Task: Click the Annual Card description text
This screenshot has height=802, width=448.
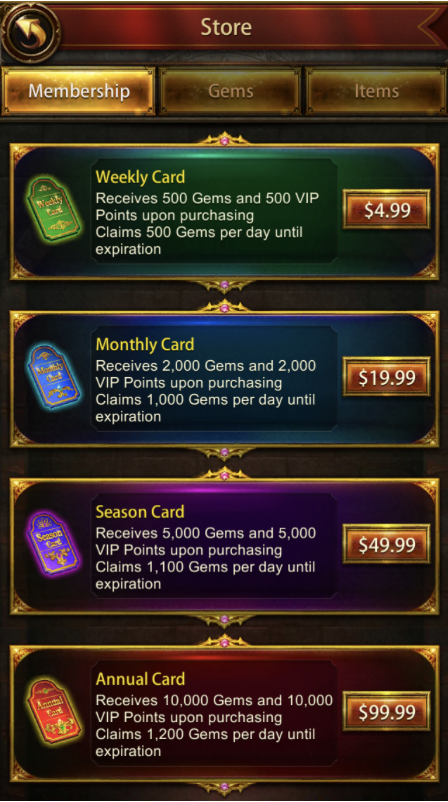Action: (214, 725)
